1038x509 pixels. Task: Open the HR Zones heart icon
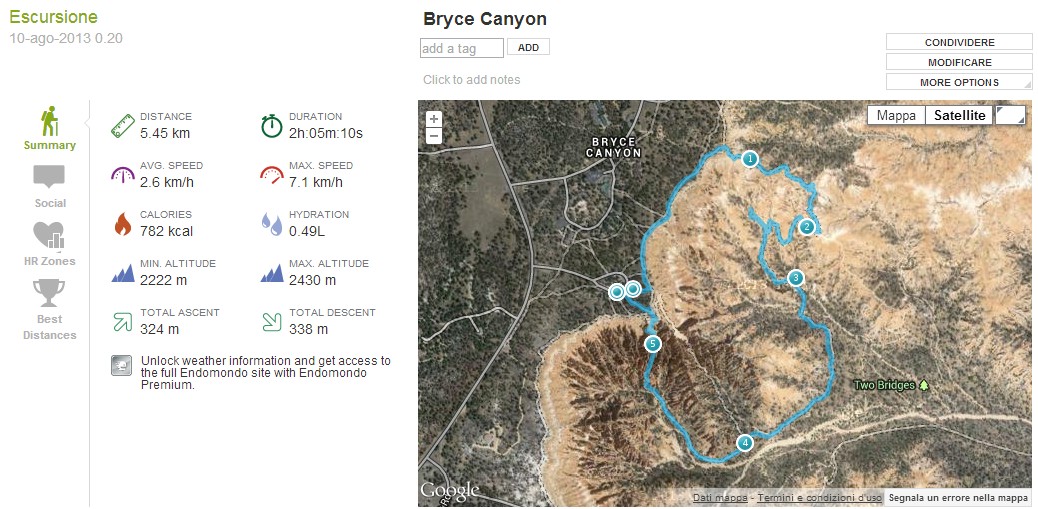point(49,236)
